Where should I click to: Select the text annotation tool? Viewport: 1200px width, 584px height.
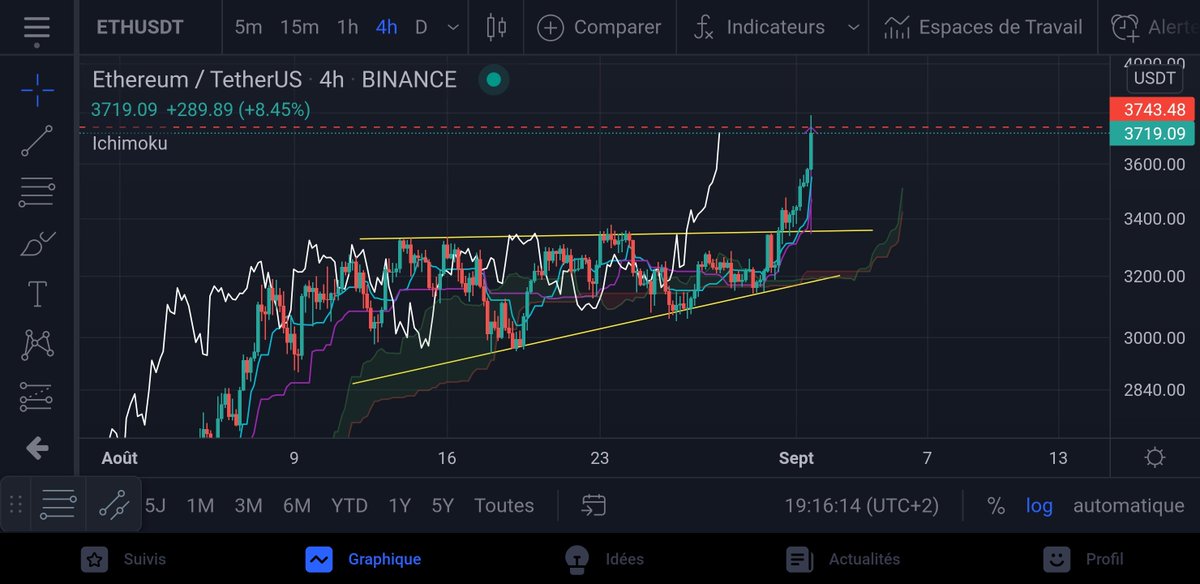(37, 294)
